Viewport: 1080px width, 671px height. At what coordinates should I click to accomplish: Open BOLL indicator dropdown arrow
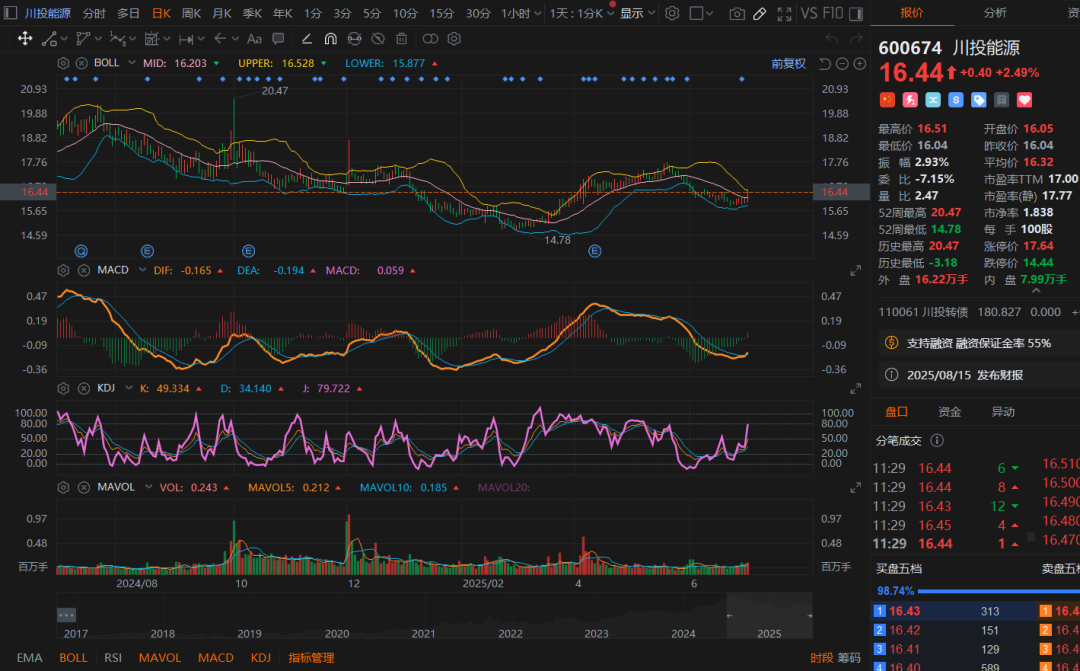pyautogui.click(x=132, y=63)
